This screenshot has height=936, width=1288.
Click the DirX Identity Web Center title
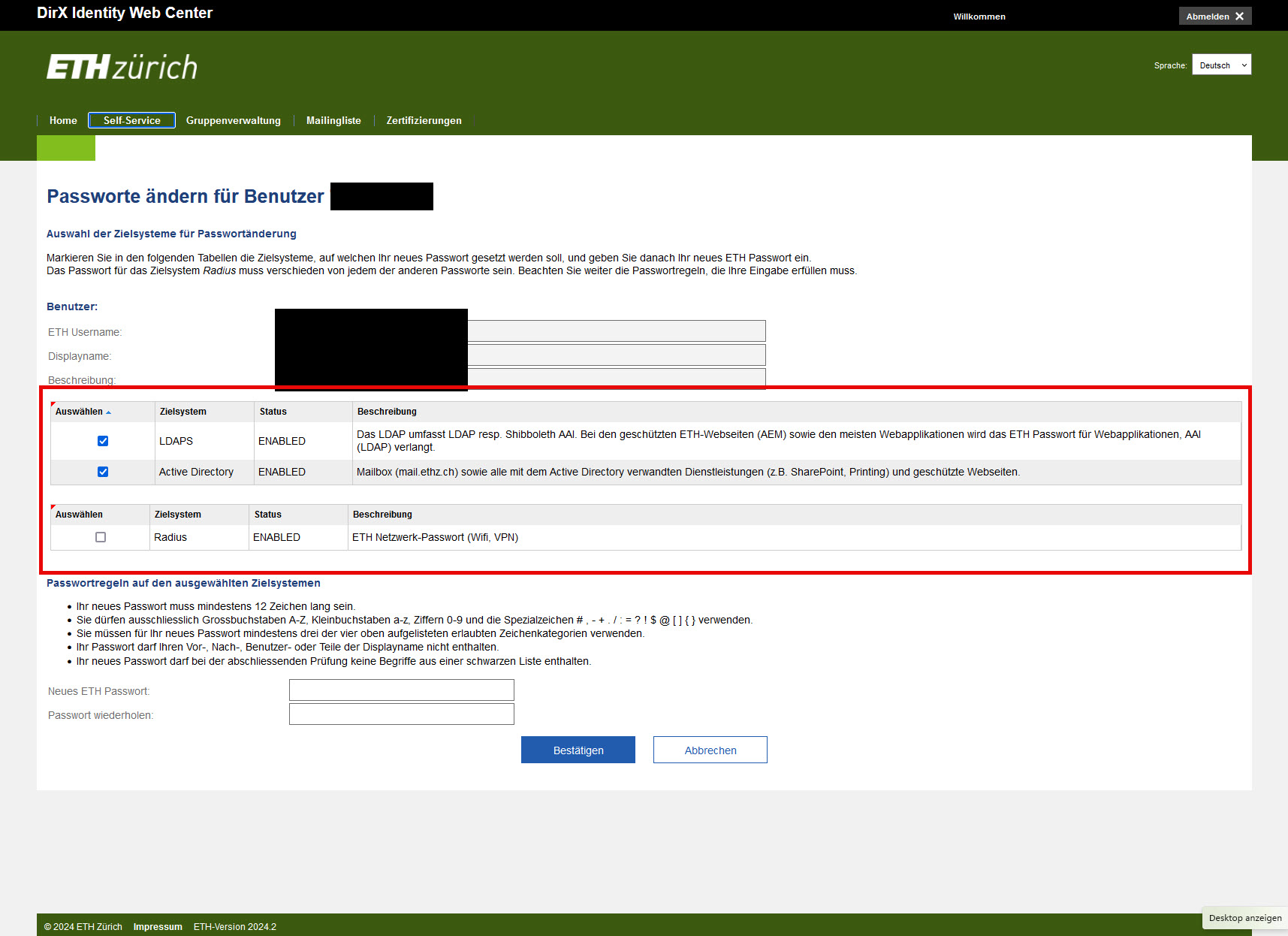tap(125, 13)
